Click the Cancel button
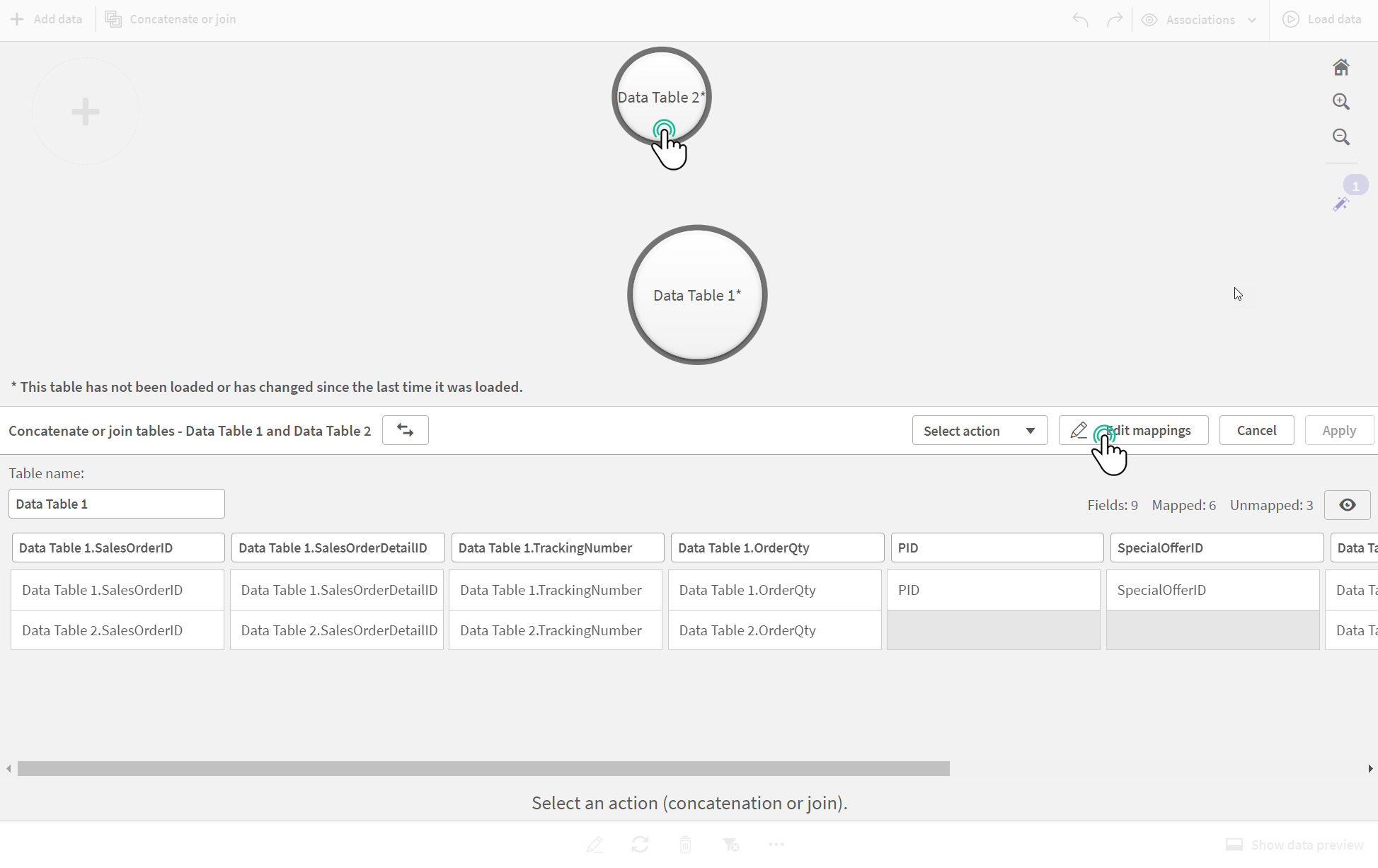The height and width of the screenshot is (868, 1378). tap(1256, 430)
